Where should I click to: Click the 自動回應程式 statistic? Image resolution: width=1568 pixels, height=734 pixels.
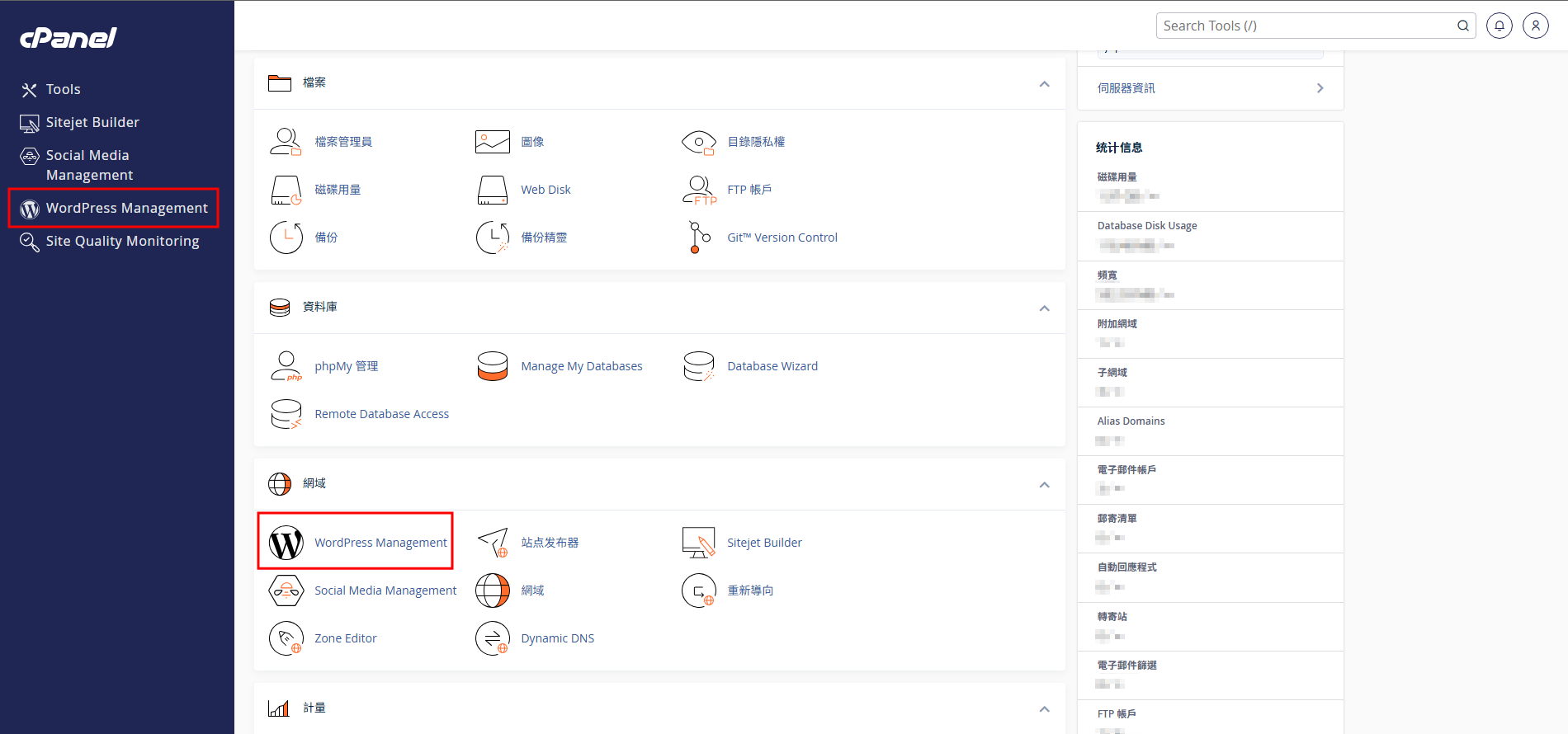click(x=1126, y=567)
